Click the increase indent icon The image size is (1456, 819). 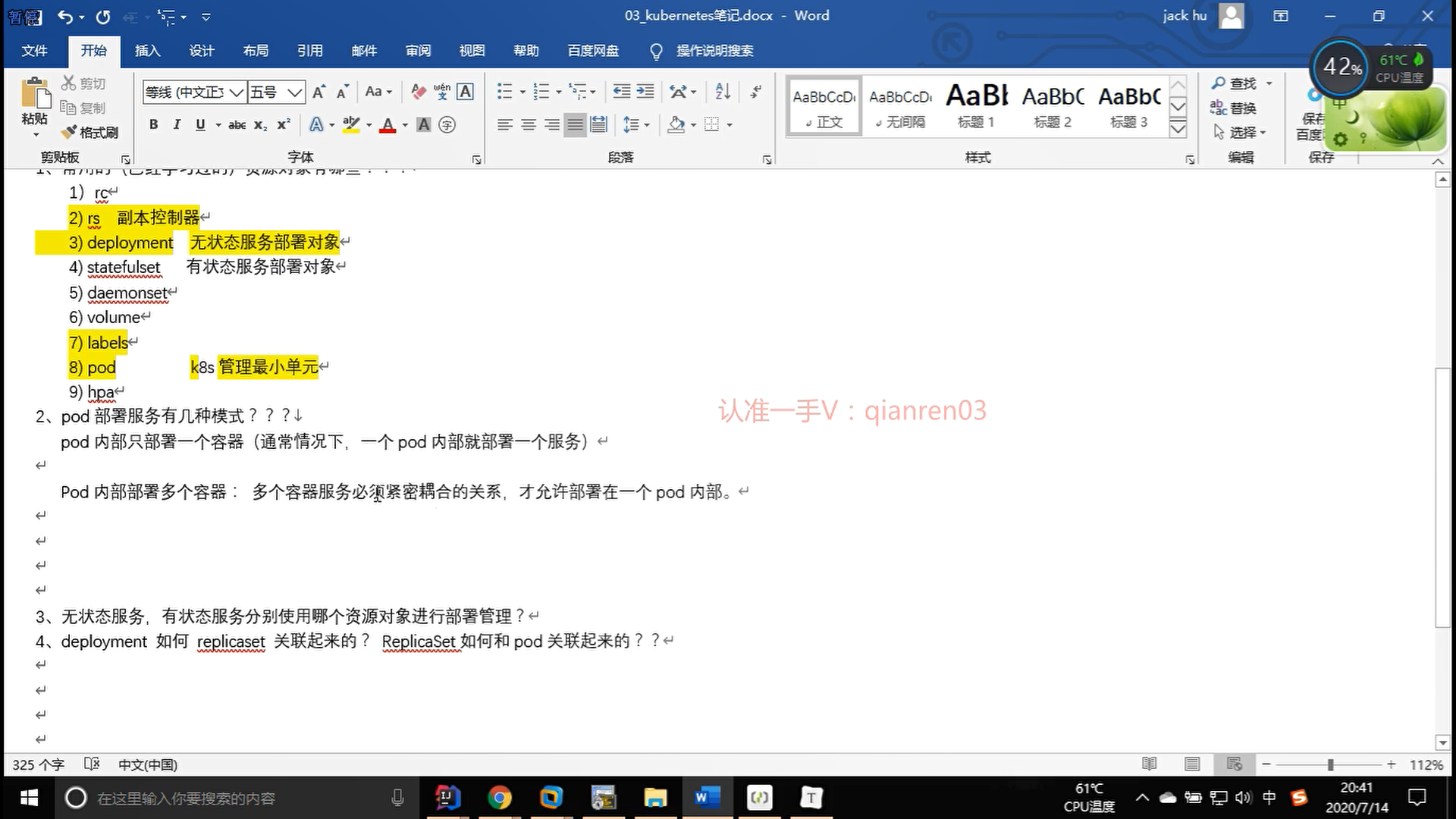pyautogui.click(x=645, y=92)
